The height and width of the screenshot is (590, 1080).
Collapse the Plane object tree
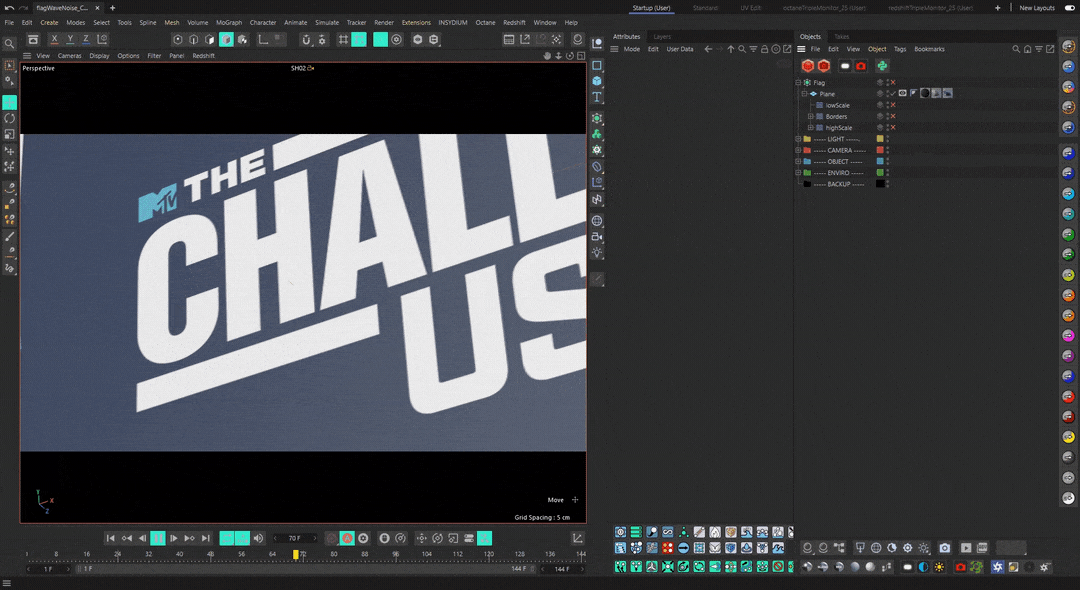pos(804,94)
